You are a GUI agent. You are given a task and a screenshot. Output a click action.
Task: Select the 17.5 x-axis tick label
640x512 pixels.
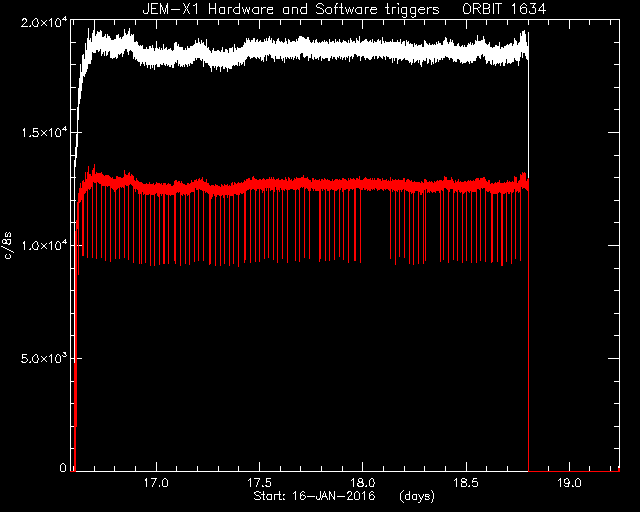[260, 483]
